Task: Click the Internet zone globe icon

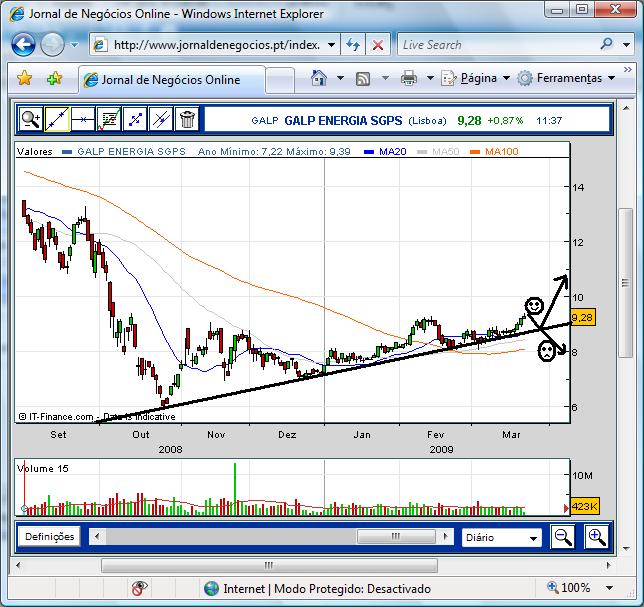Action: (x=211, y=589)
